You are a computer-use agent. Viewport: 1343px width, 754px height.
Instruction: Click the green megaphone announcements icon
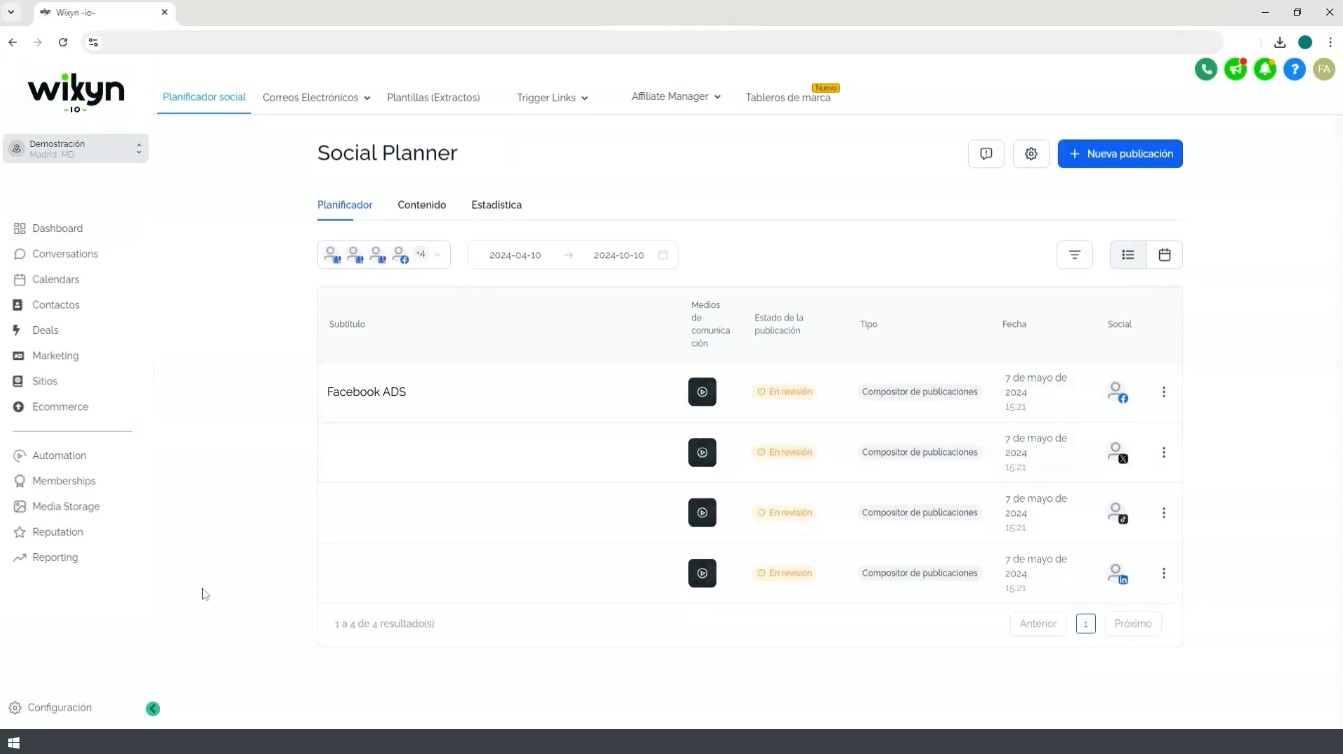[x=1236, y=70]
